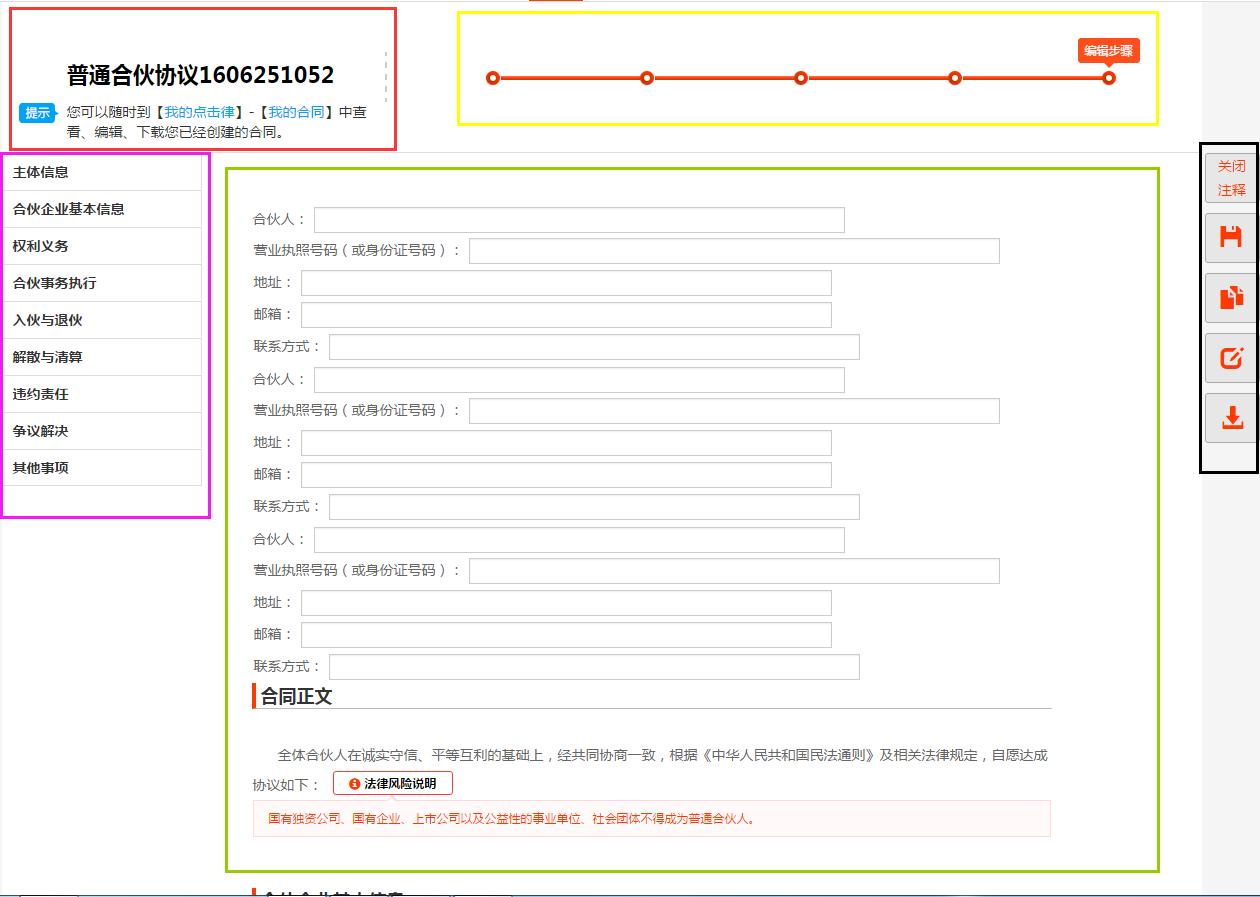This screenshot has width=1260, height=897.
Task: Select the first step dot on the progress line
Action: point(492,76)
